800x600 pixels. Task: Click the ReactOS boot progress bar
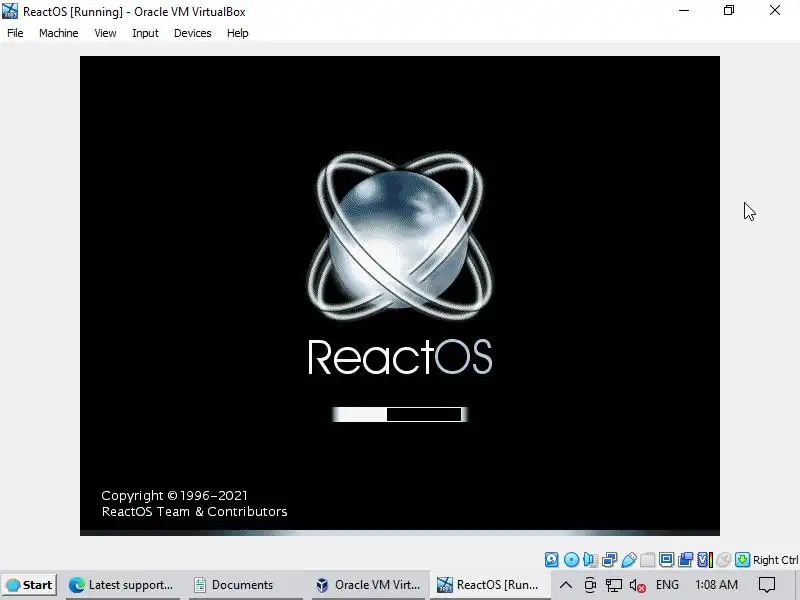[x=399, y=414]
